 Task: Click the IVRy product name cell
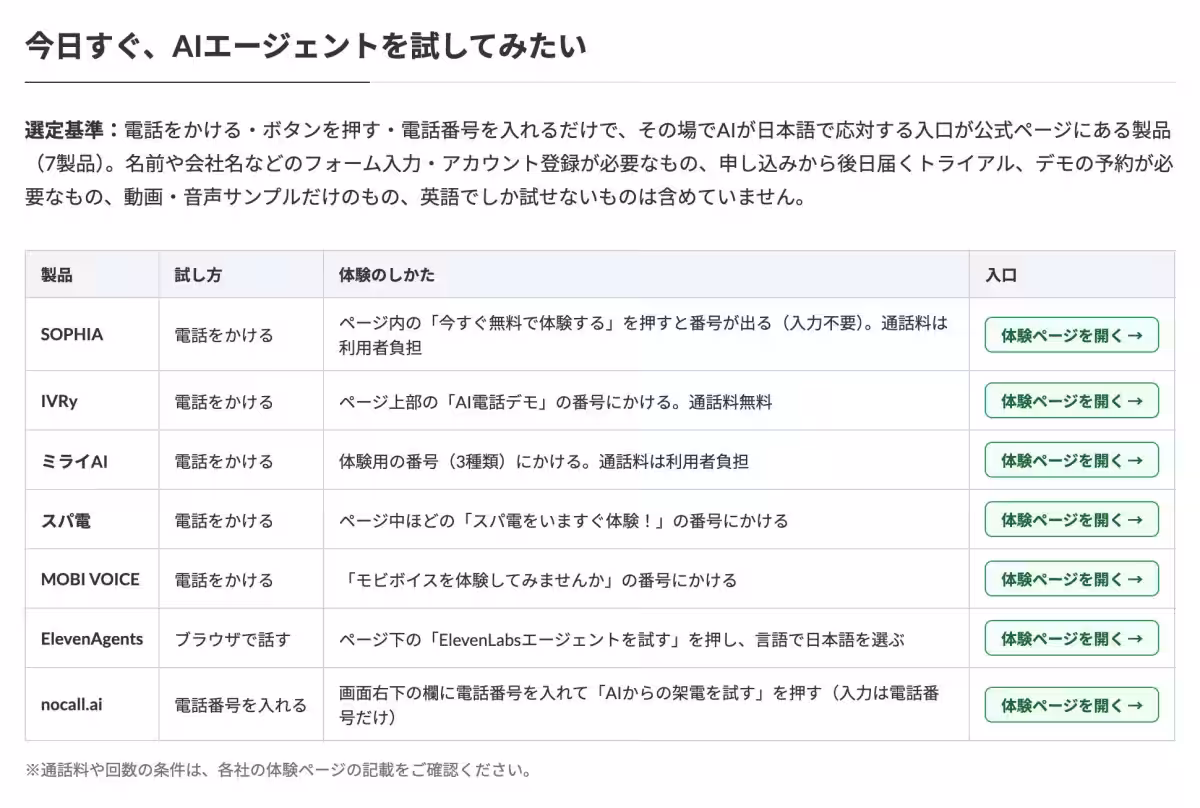[92, 401]
